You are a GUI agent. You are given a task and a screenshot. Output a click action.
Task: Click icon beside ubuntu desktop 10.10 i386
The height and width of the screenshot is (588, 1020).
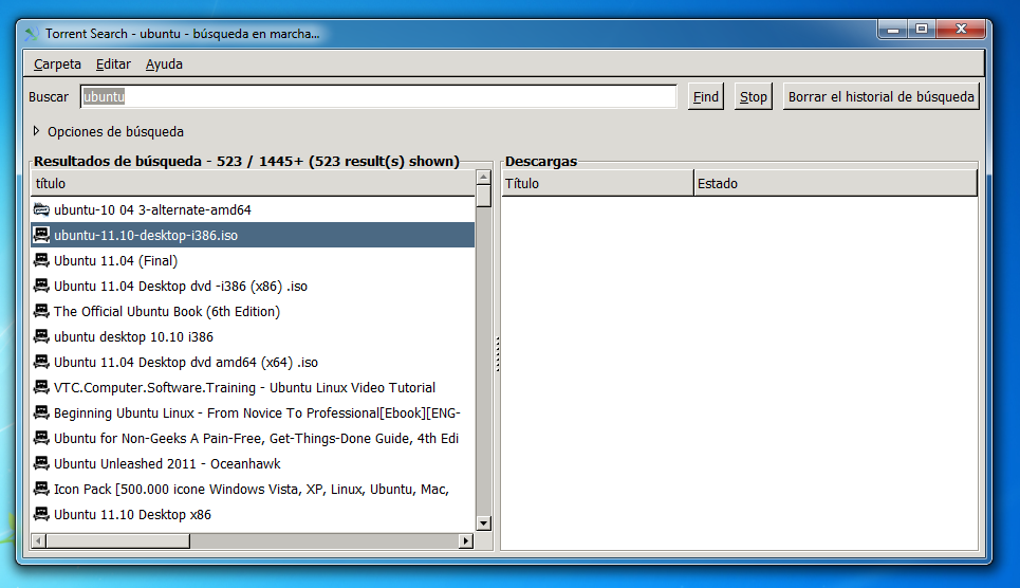click(42, 336)
